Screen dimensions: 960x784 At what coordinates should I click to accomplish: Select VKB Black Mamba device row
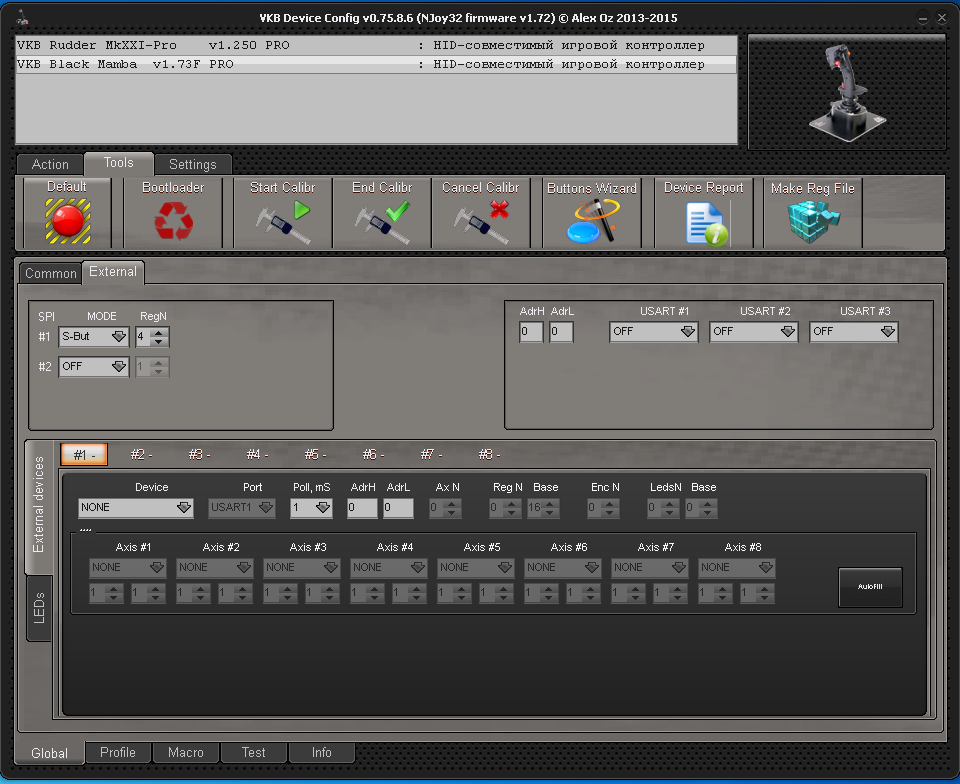[376, 64]
